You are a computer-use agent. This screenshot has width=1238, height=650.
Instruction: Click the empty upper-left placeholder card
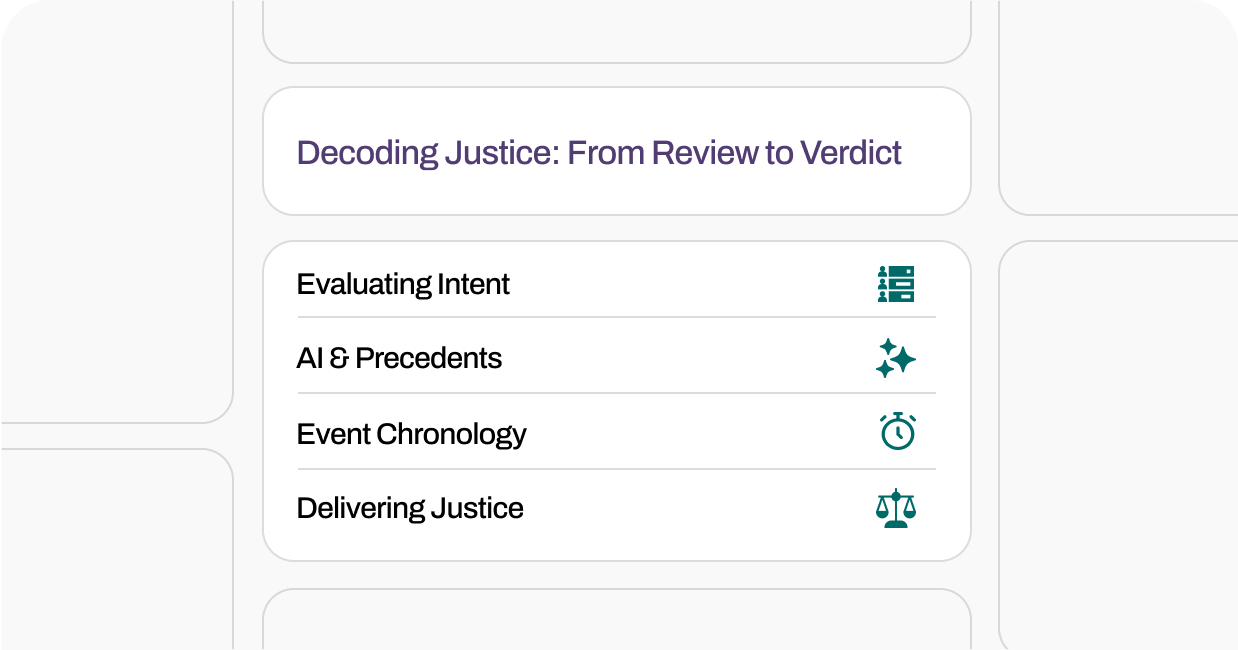click(x=116, y=211)
